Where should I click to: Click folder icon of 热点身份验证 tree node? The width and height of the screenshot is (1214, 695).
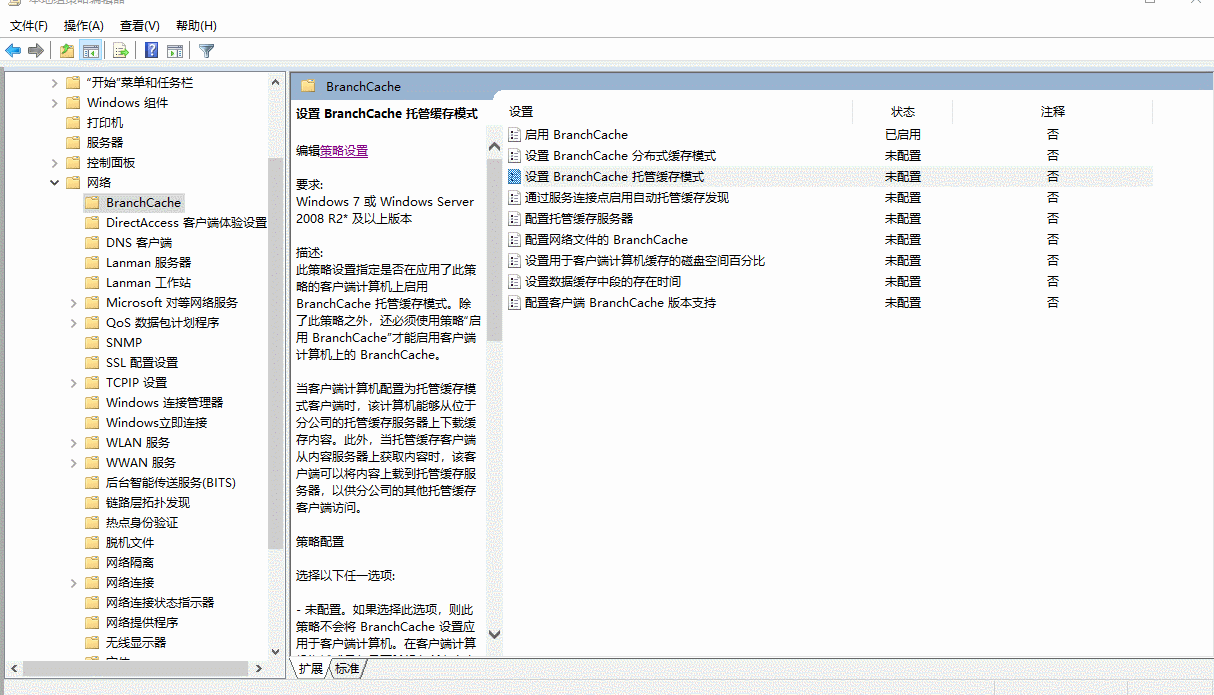pyautogui.click(x=93, y=522)
